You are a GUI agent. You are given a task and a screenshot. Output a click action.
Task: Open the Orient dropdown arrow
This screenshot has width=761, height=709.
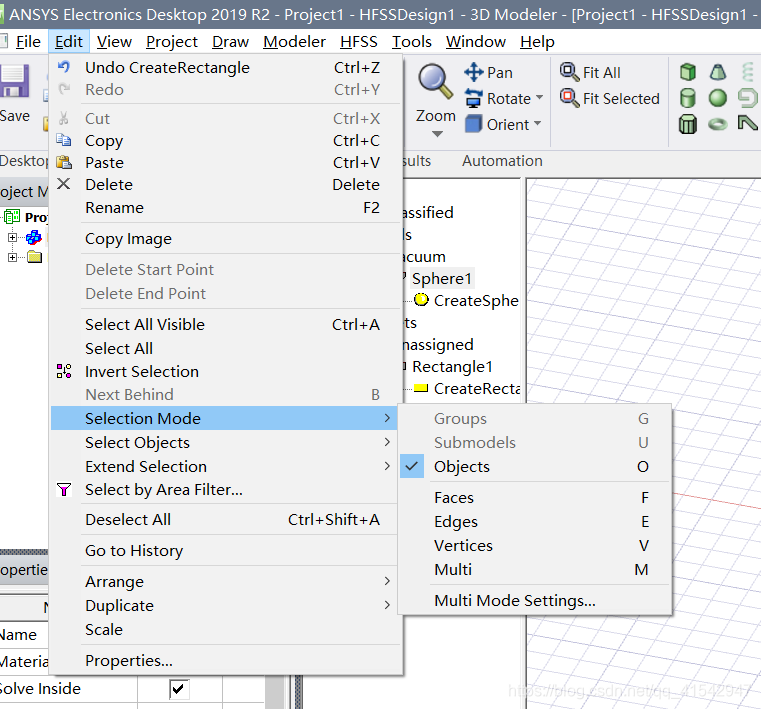(537, 124)
